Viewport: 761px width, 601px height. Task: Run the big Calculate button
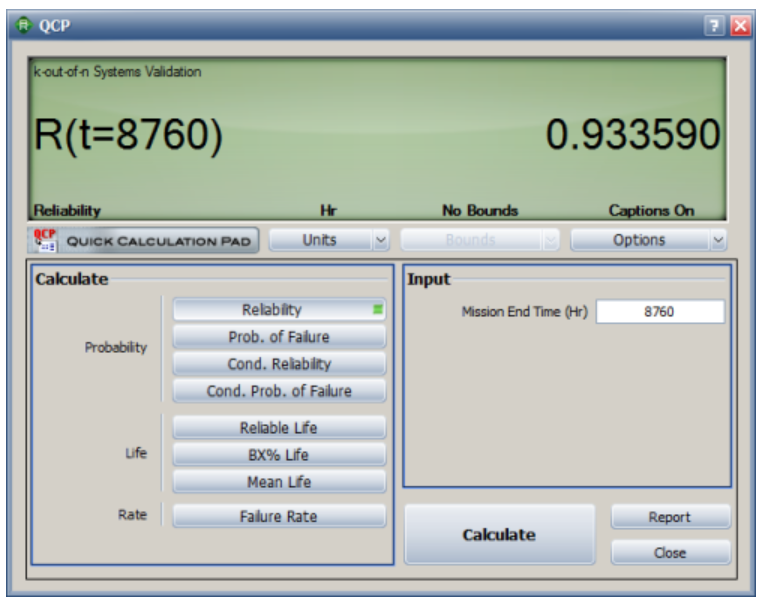click(x=499, y=534)
